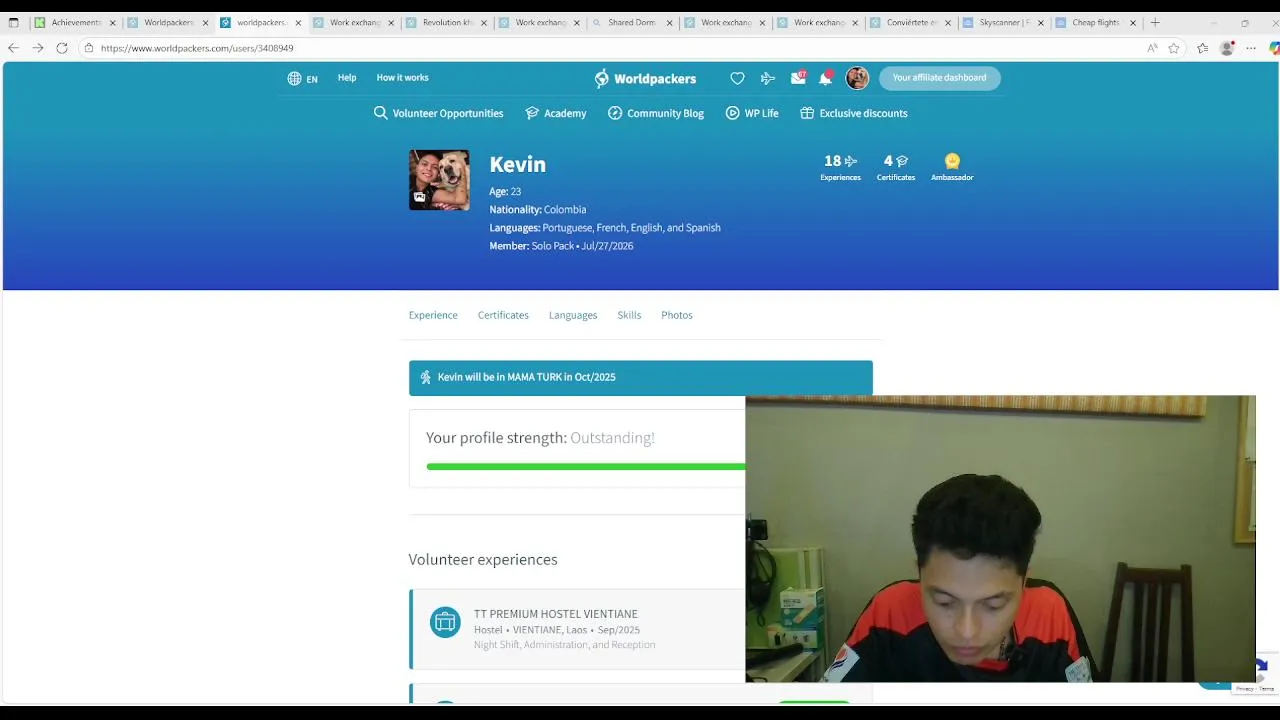Click the name Kevin heading
This screenshot has width=1280, height=720.
pos(517,164)
